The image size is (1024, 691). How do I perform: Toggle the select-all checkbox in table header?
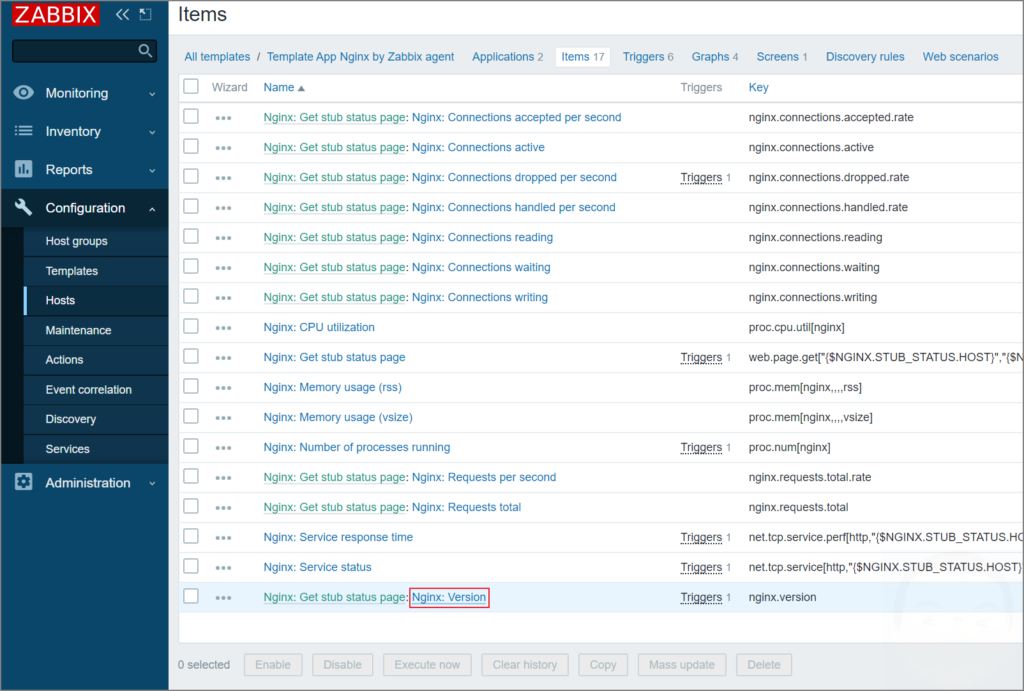191,86
